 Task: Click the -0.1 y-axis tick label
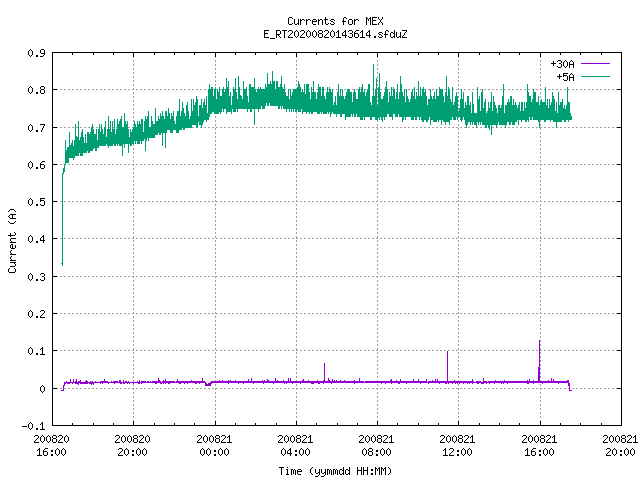[33, 426]
